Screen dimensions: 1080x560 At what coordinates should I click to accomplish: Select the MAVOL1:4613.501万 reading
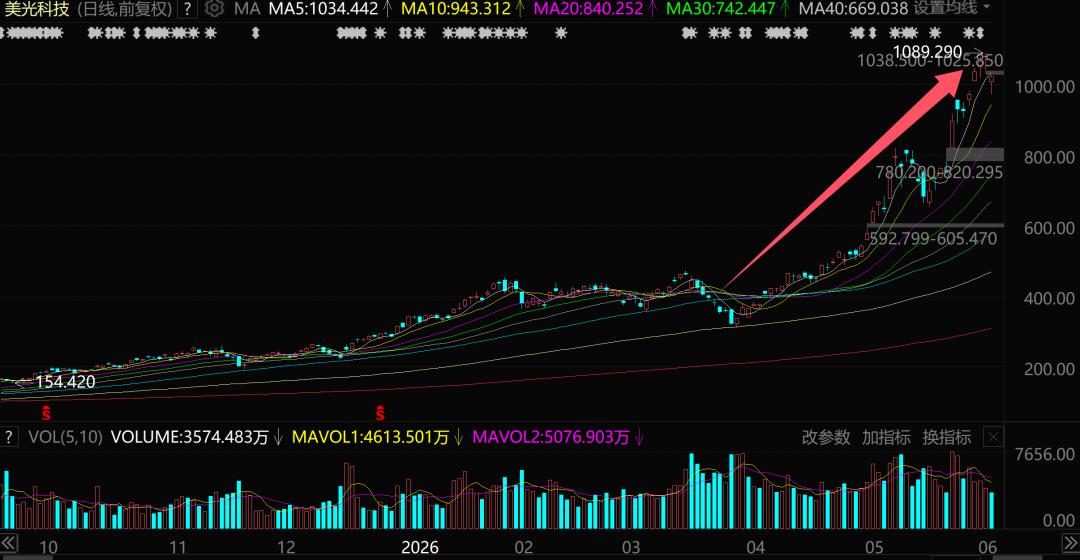click(371, 437)
